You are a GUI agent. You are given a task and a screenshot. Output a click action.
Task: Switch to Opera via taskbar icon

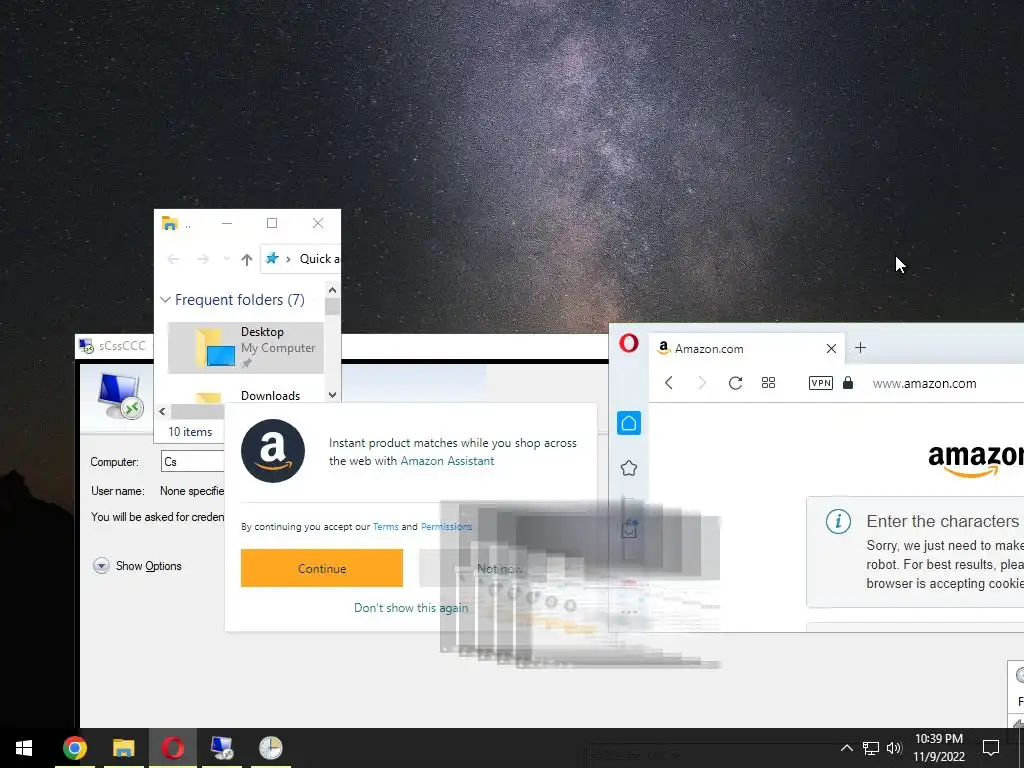pos(172,748)
